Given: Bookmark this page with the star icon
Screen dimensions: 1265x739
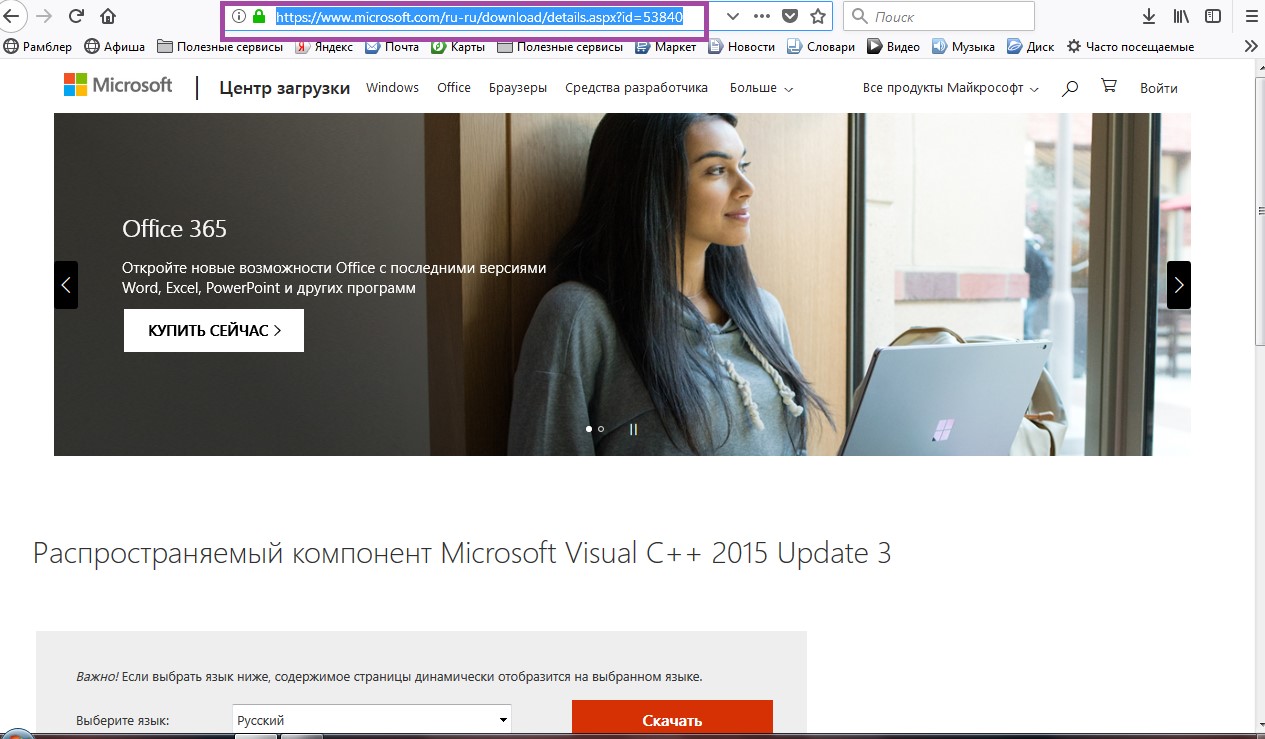Looking at the screenshot, I should point(818,16).
